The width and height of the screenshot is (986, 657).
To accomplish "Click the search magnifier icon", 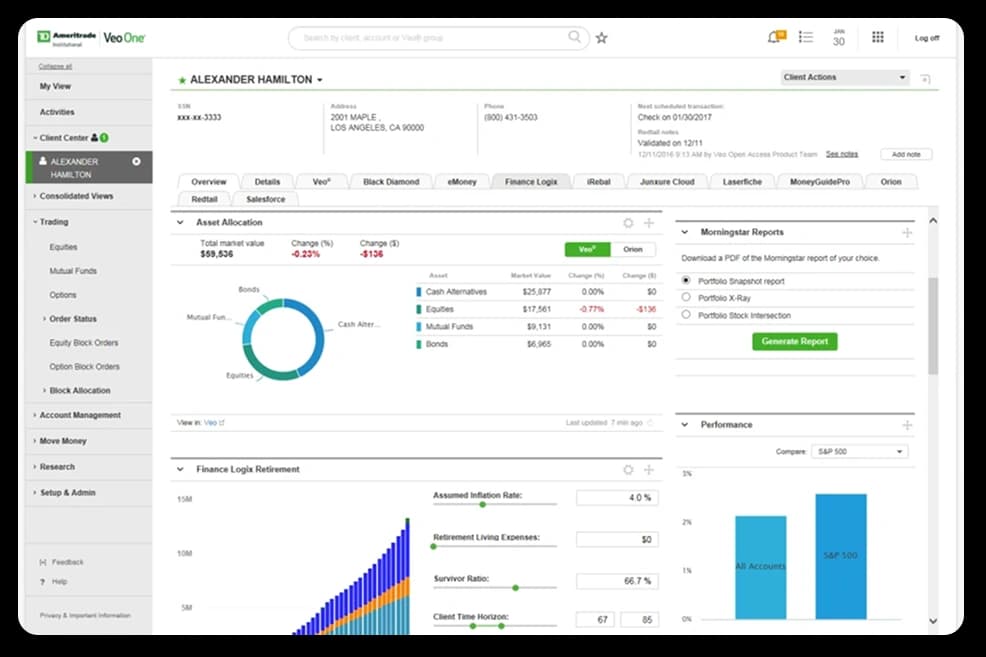I will pos(574,37).
